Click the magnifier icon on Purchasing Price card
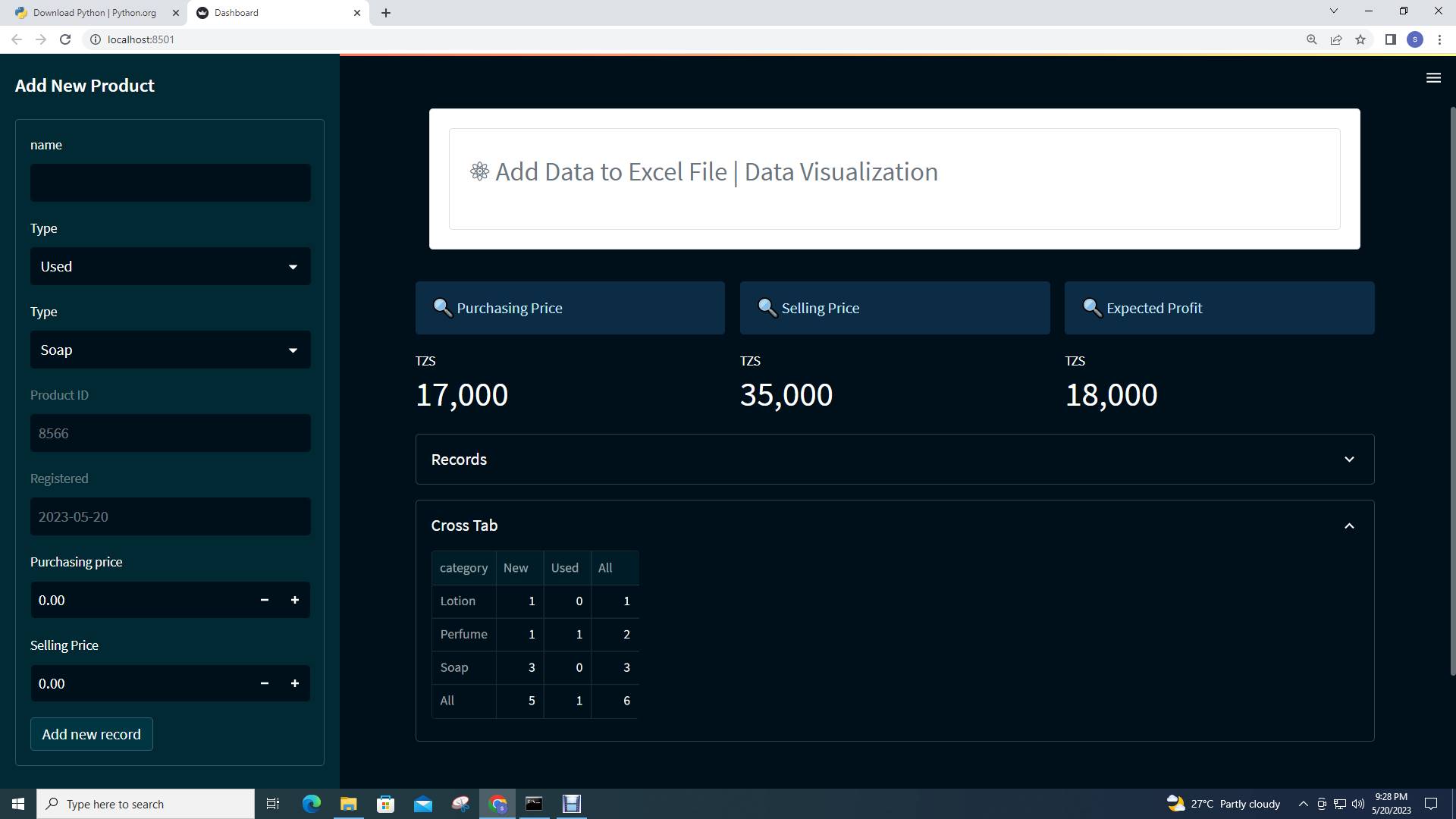The image size is (1456, 819). [443, 308]
